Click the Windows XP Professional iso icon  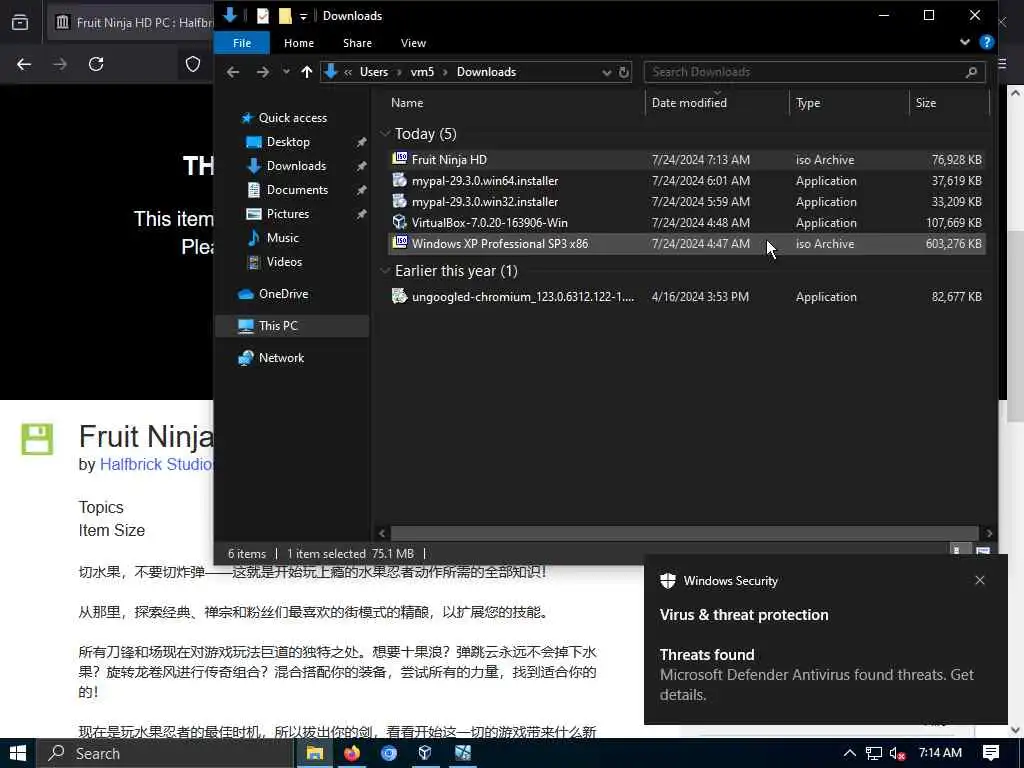point(400,243)
